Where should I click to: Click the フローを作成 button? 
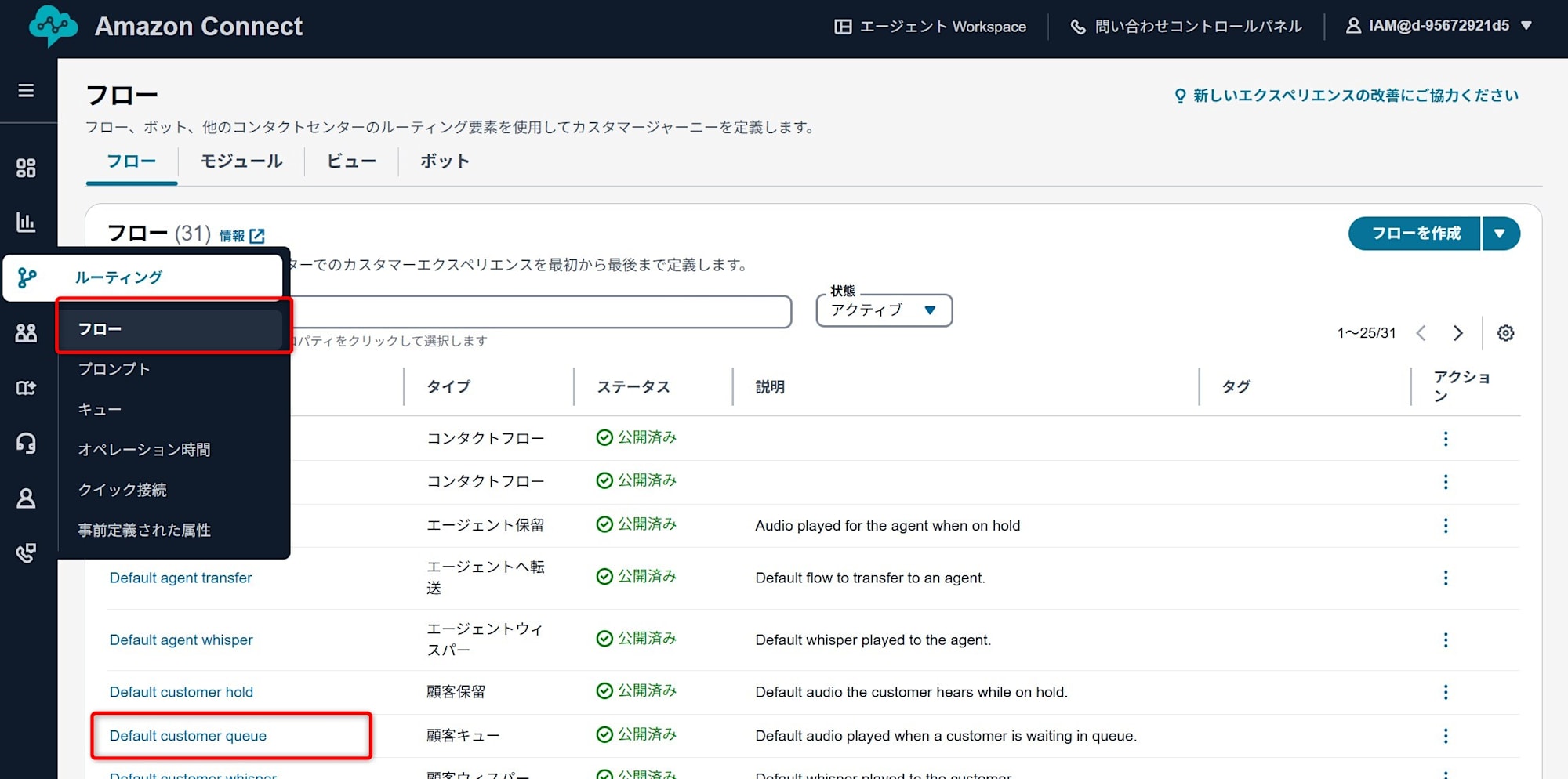(x=1415, y=234)
